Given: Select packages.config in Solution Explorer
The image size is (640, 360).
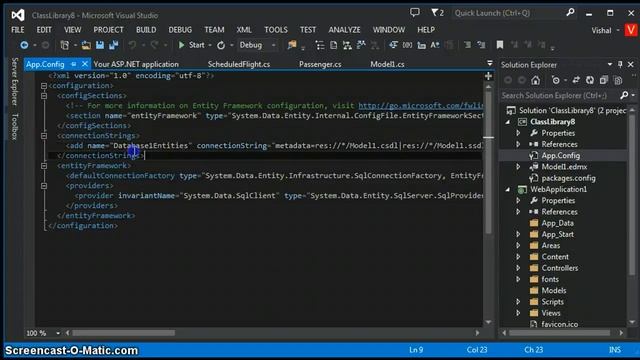Looking at the screenshot, I should point(568,178).
